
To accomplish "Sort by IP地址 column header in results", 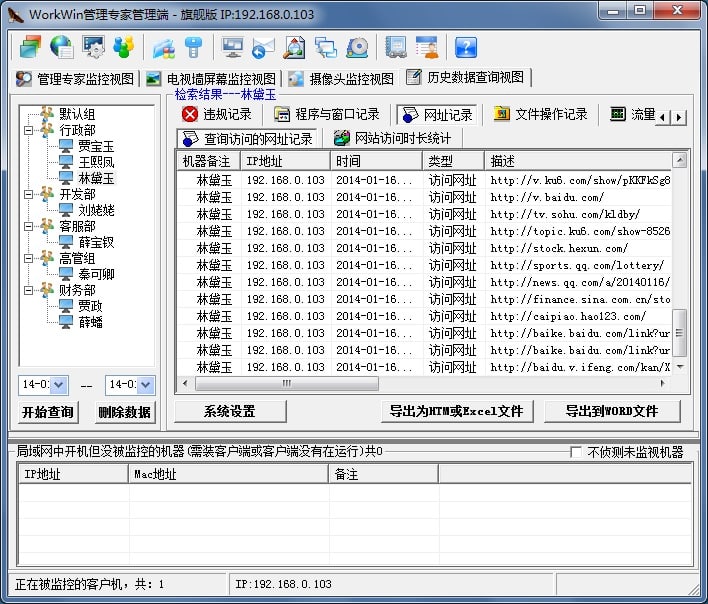I will (285, 161).
